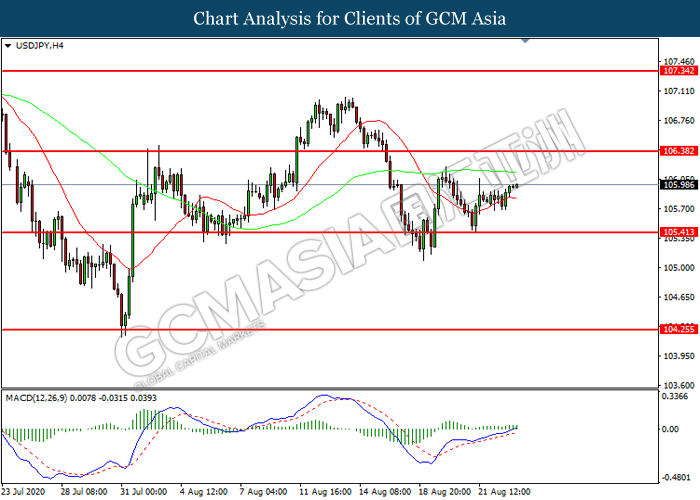This screenshot has width=700, height=500.
Task: Click the 107.460 price axis value
Action: [679, 62]
